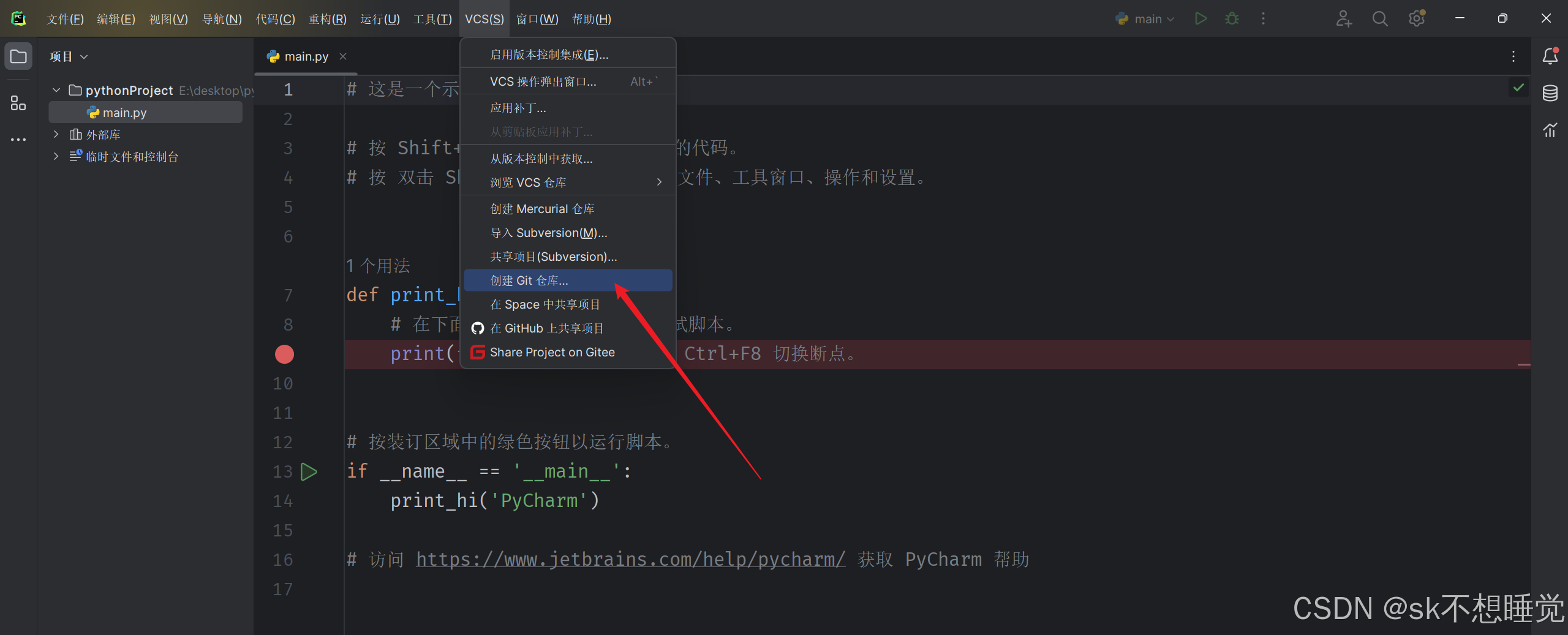
Task: Expand the 外部库 tree node
Action: pos(56,134)
